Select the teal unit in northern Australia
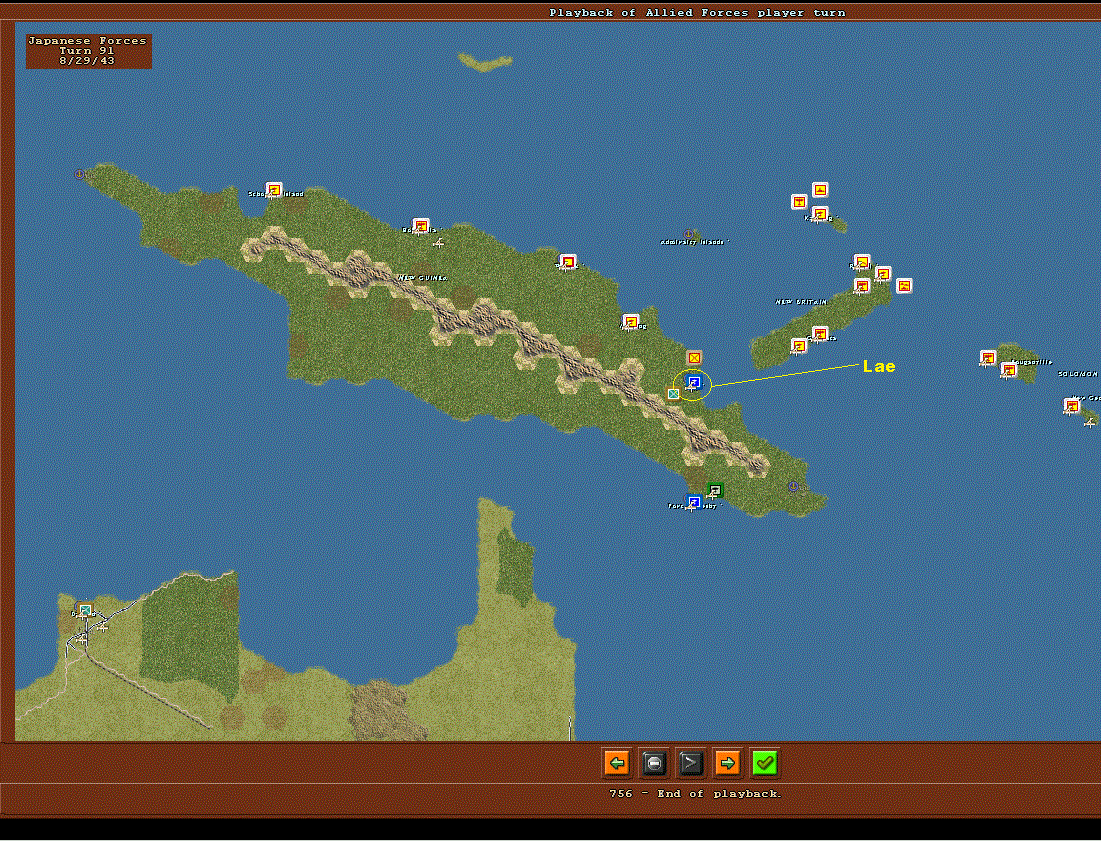 85,611
